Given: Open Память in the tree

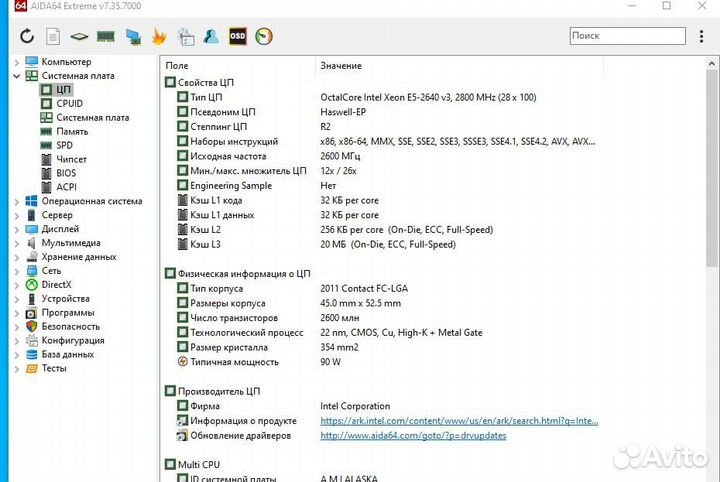Looking at the screenshot, I should (72, 131).
